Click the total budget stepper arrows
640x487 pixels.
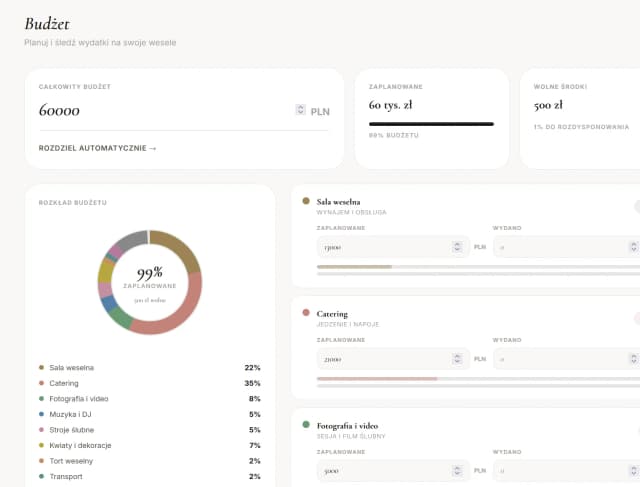[300, 109]
